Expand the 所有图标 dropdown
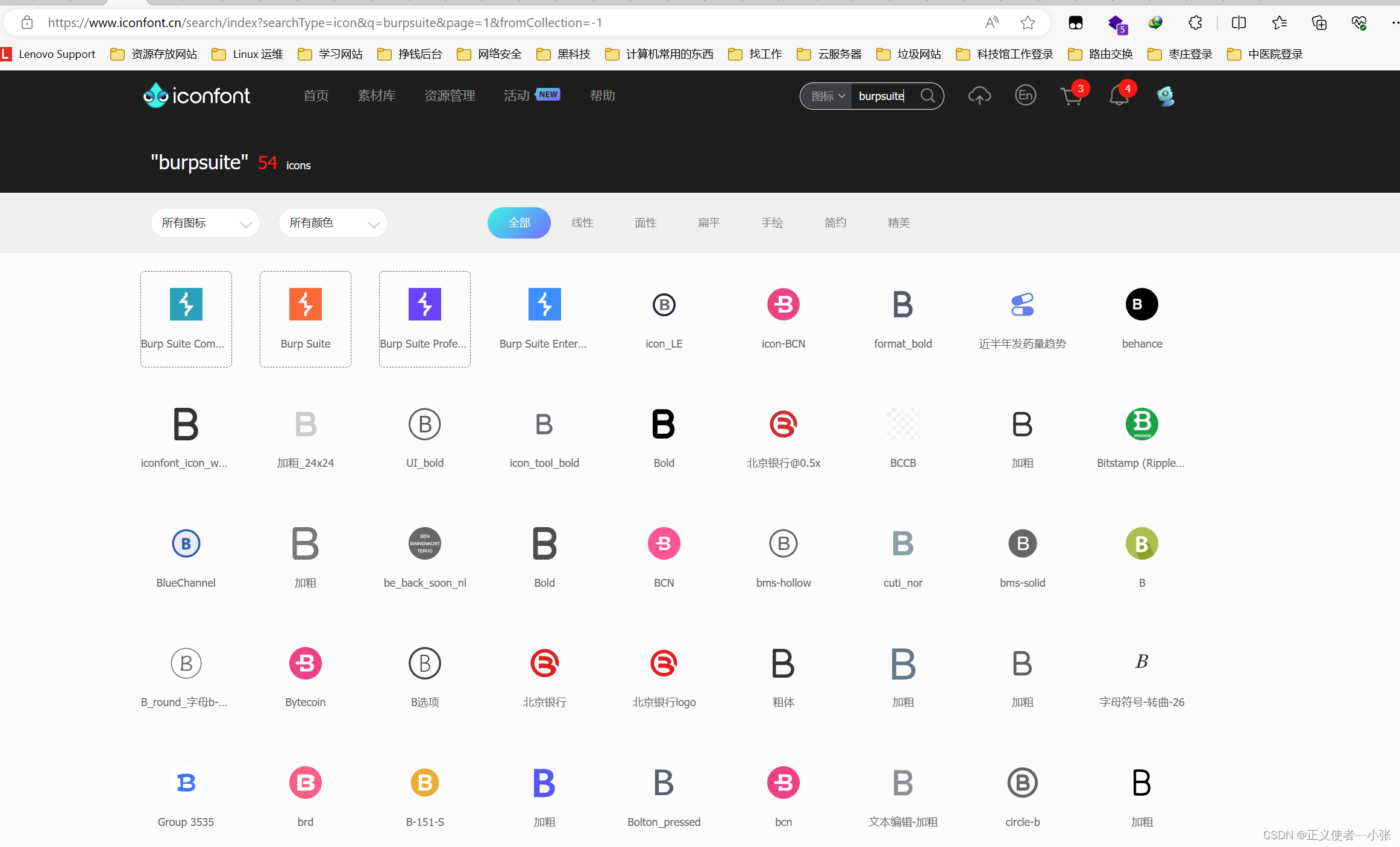The image size is (1400, 847). coord(206,223)
